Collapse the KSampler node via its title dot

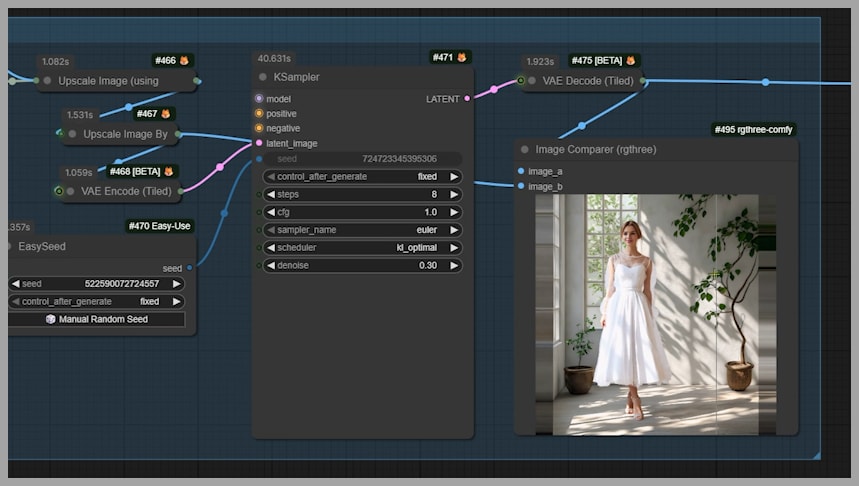263,77
